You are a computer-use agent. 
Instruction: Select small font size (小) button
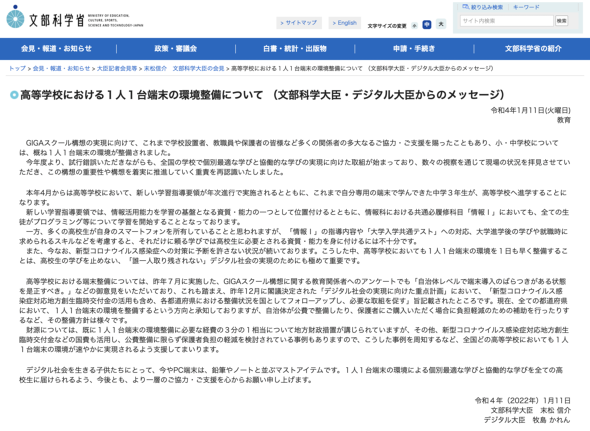414,26
